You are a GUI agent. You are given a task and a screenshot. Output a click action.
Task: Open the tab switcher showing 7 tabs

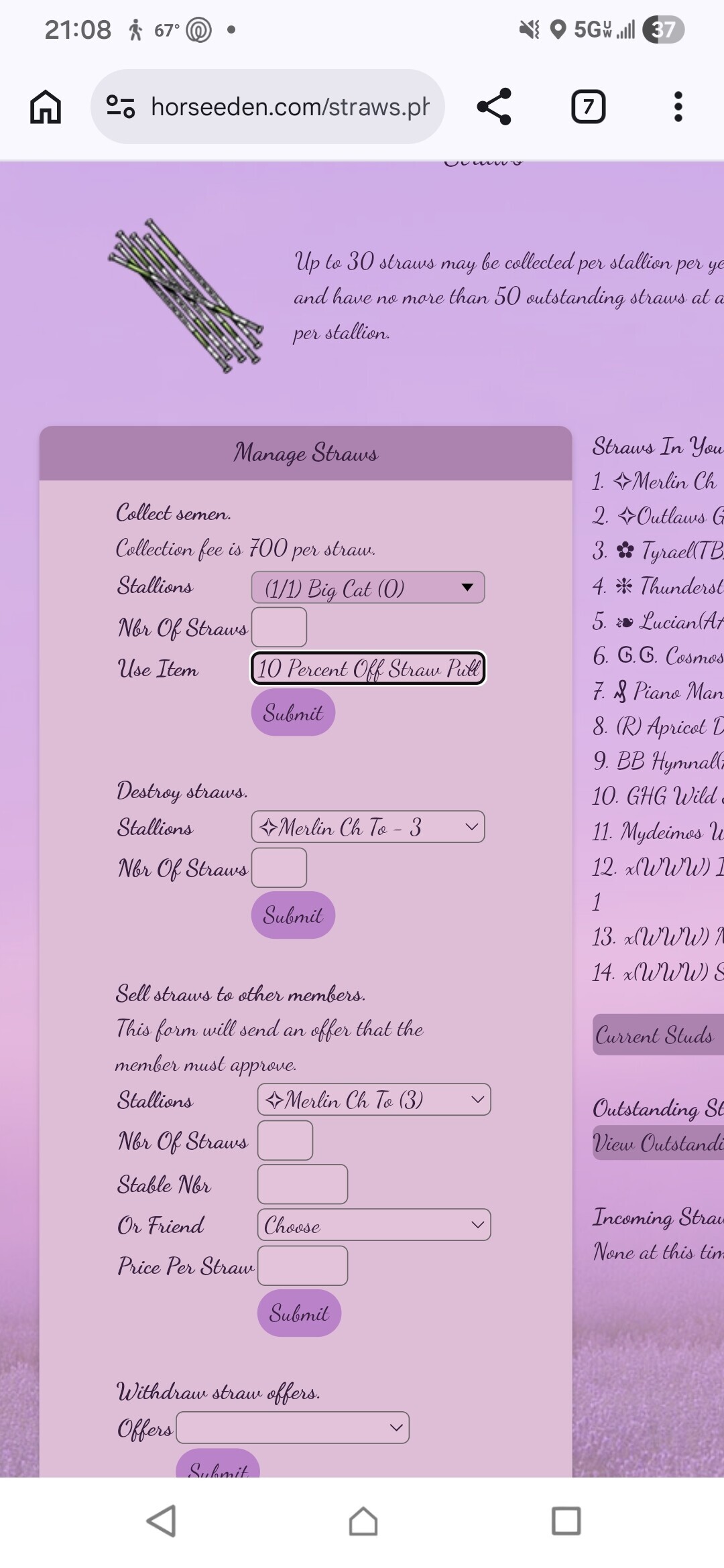tap(588, 107)
